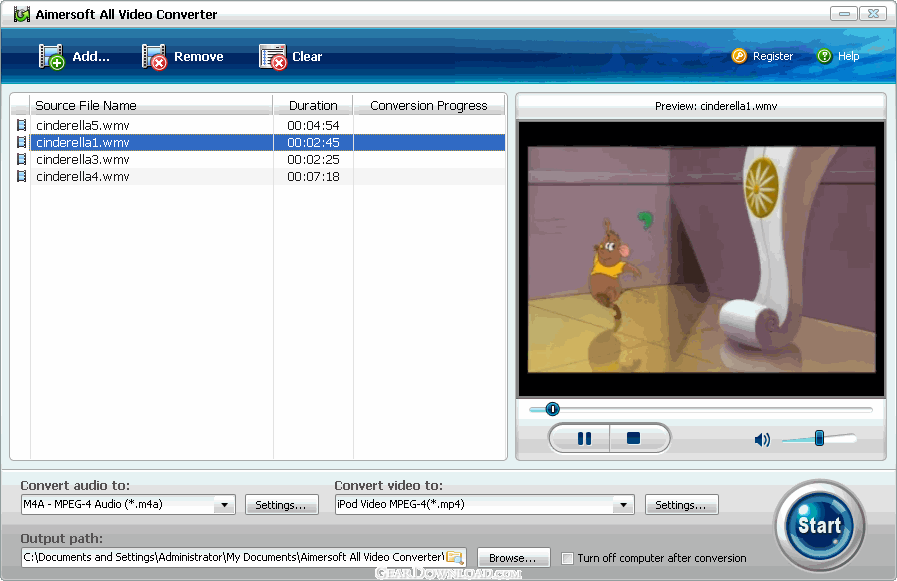Sort by Duration column header
Image resolution: width=897 pixels, height=581 pixels.
[x=313, y=105]
